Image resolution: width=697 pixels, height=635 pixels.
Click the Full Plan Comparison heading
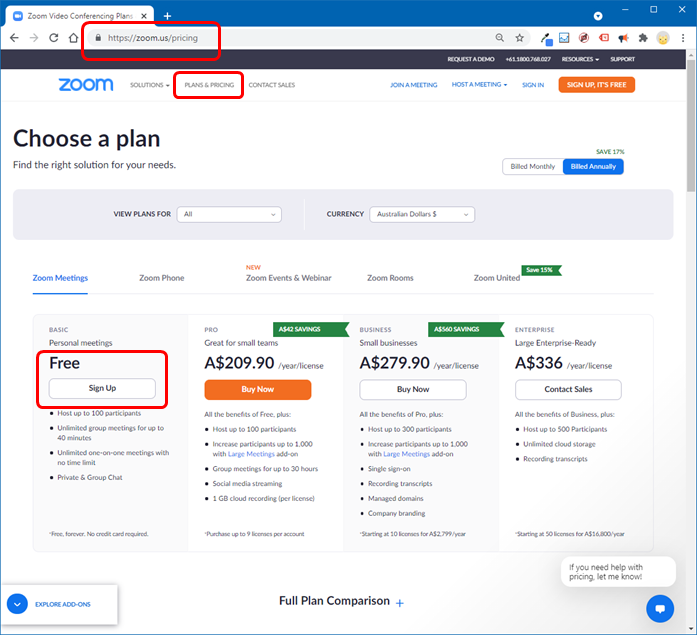pyautogui.click(x=334, y=601)
